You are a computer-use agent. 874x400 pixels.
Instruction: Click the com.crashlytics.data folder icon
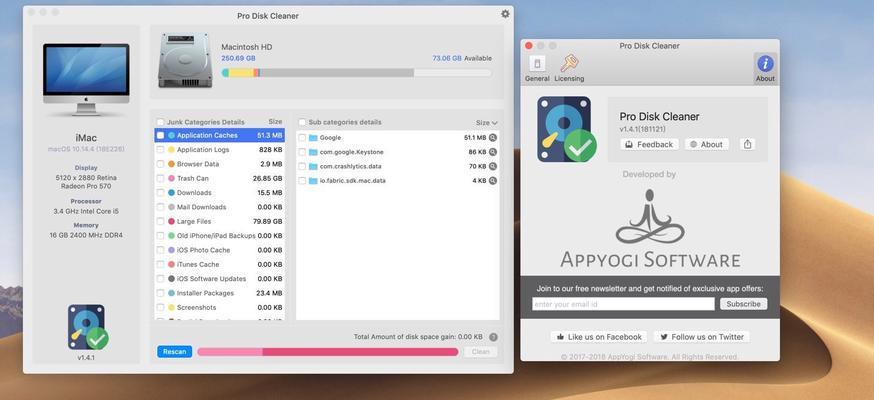[x=313, y=167]
